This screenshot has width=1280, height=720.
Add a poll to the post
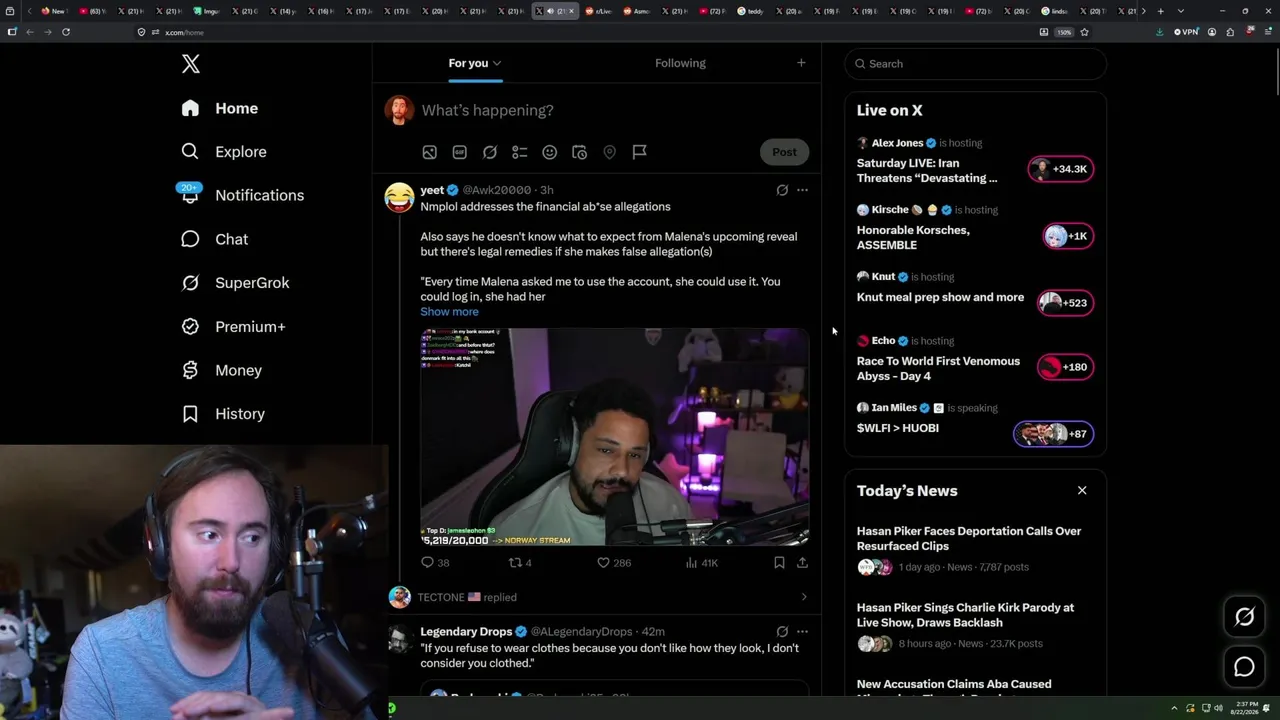coord(519,152)
